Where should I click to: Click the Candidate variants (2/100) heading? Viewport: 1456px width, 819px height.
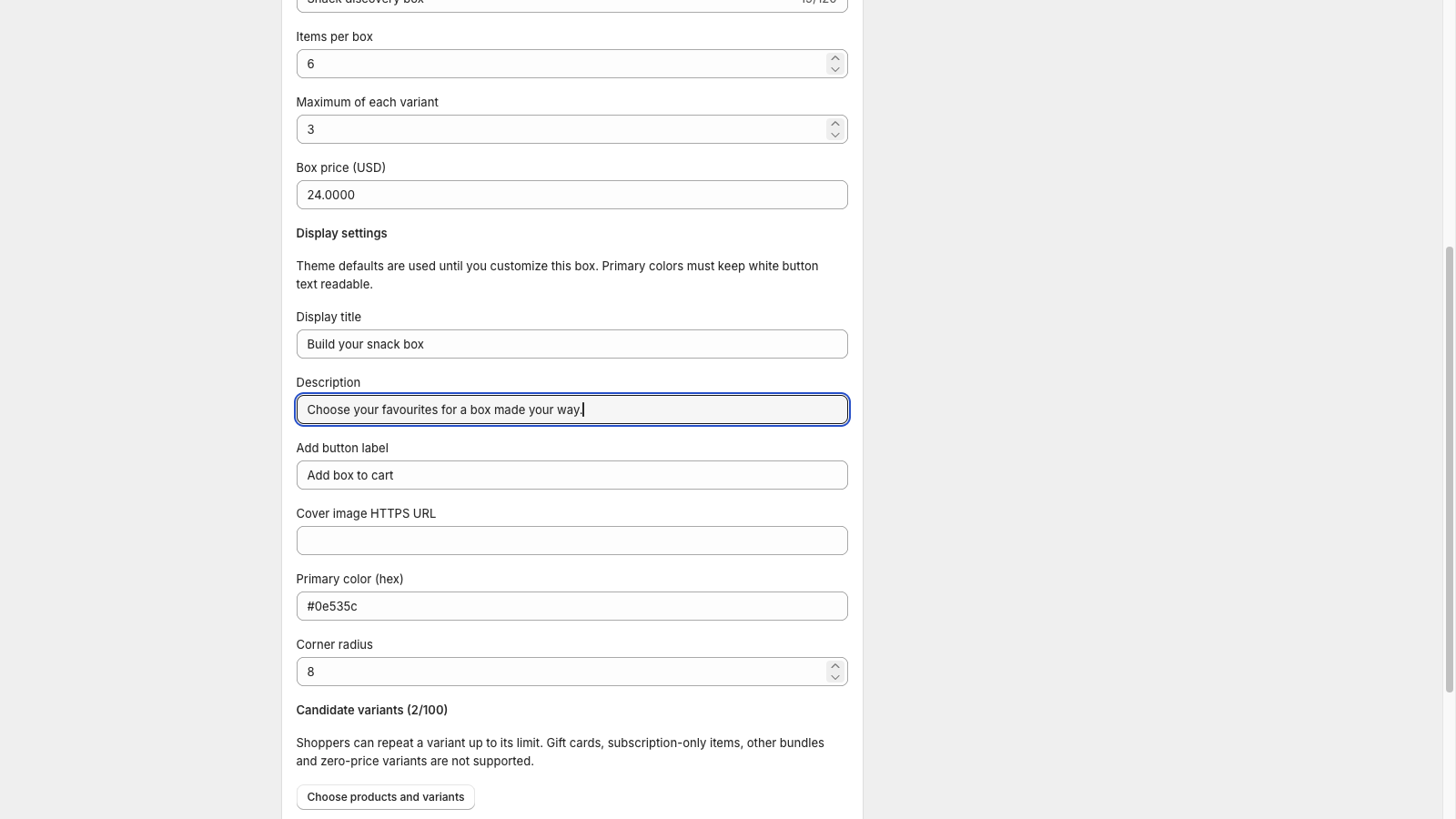(371, 710)
